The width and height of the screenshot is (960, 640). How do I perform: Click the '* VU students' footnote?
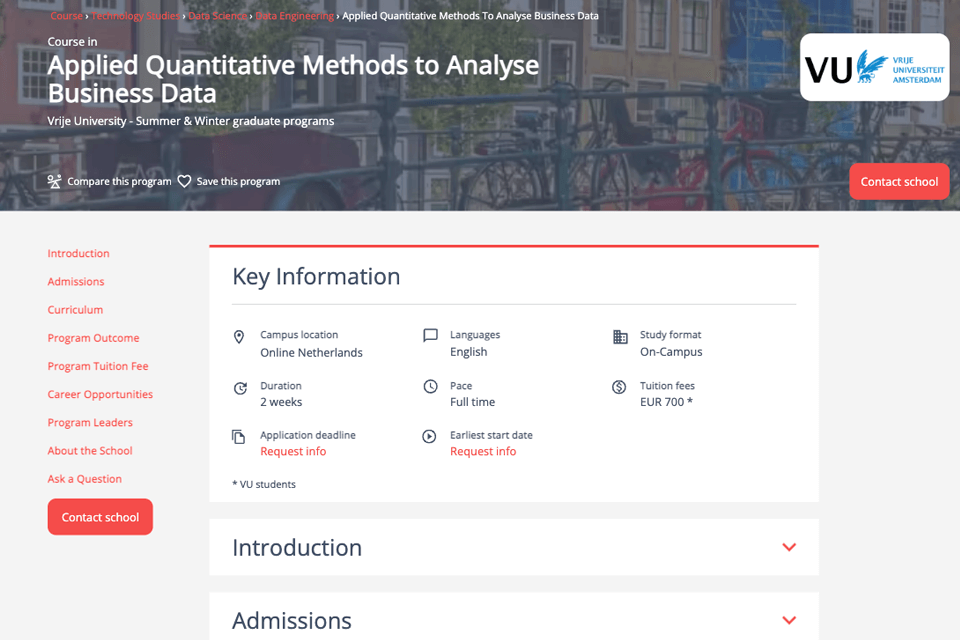click(264, 484)
